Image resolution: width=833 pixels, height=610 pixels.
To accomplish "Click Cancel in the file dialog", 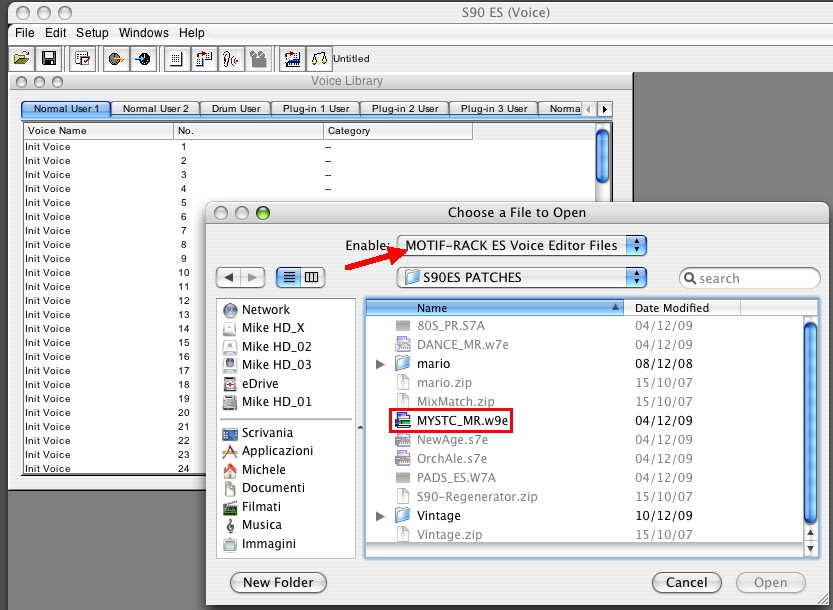I will (686, 582).
